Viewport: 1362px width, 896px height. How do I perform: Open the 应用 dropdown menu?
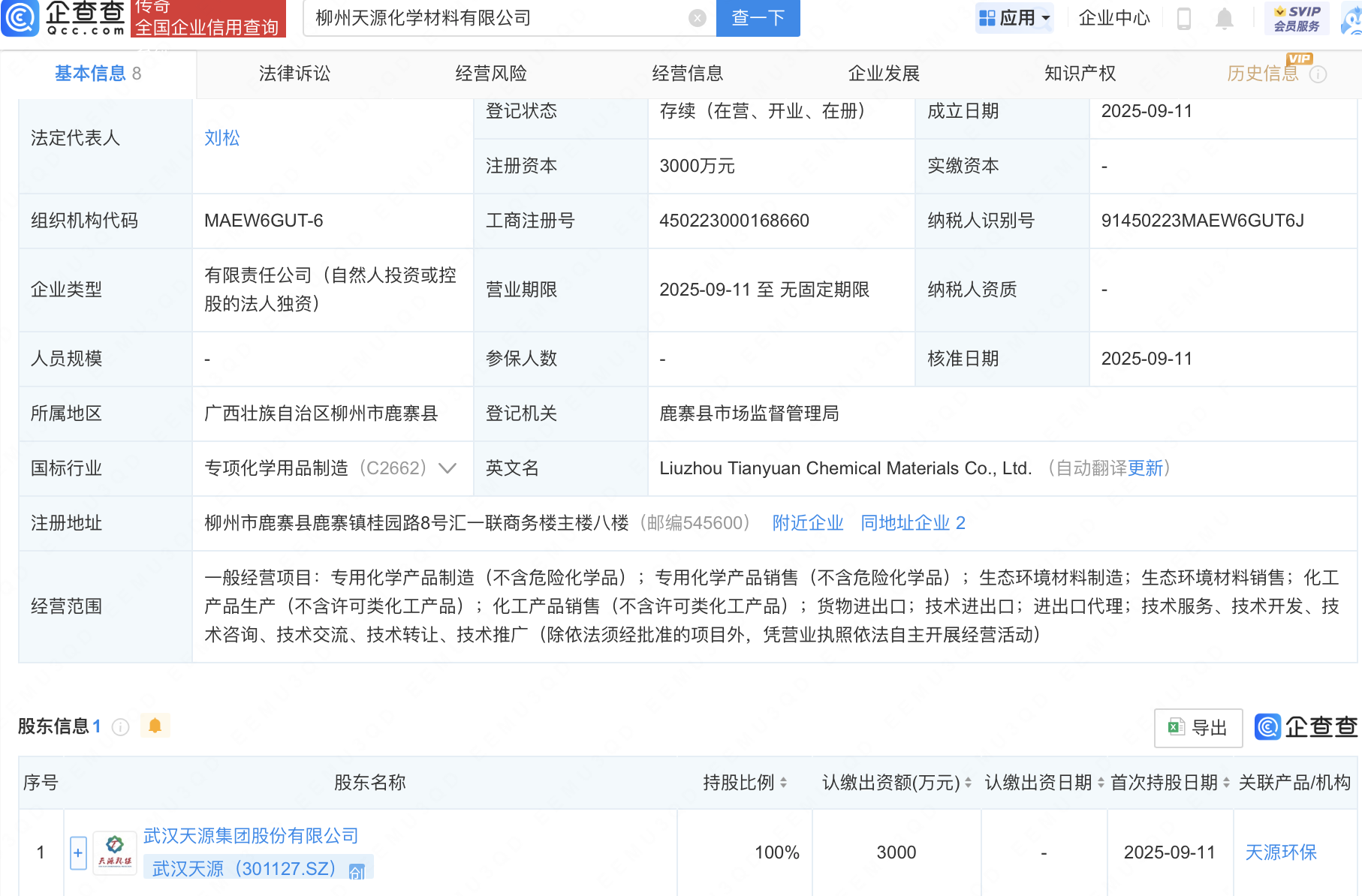tap(1014, 18)
